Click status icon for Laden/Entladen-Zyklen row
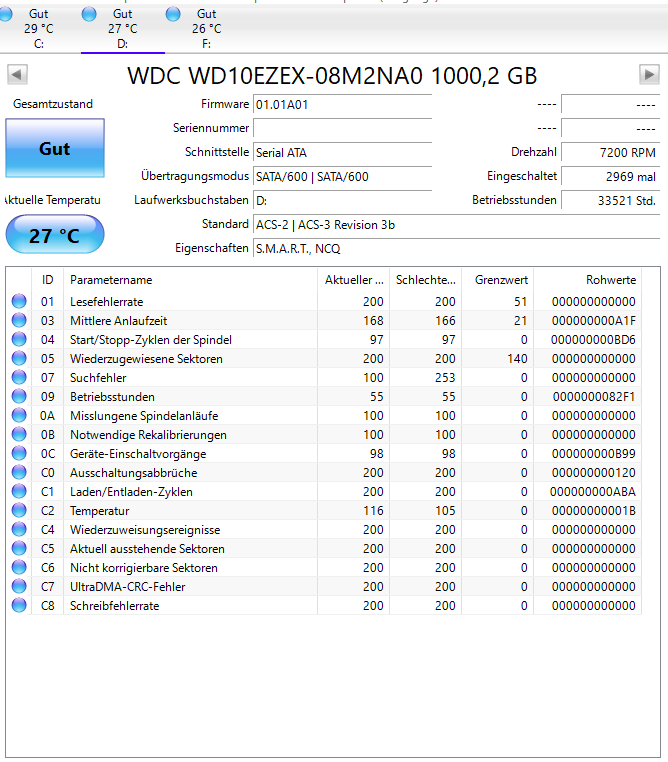Image resolution: width=668 pixels, height=762 pixels. pyautogui.click(x=19, y=491)
